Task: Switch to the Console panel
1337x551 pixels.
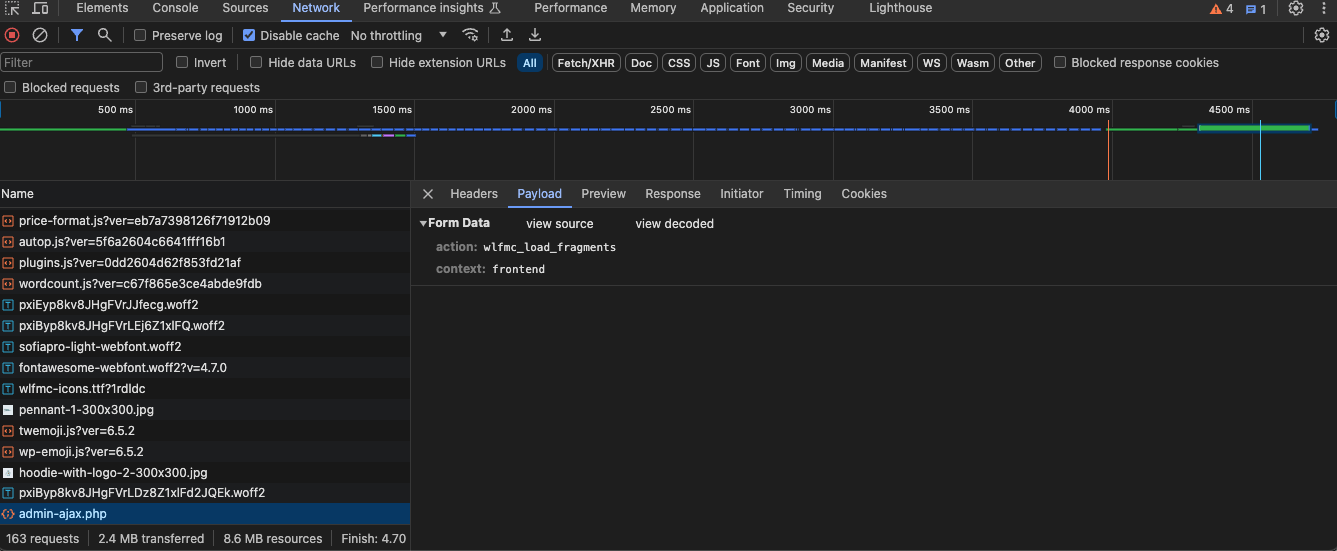Action: tap(175, 8)
